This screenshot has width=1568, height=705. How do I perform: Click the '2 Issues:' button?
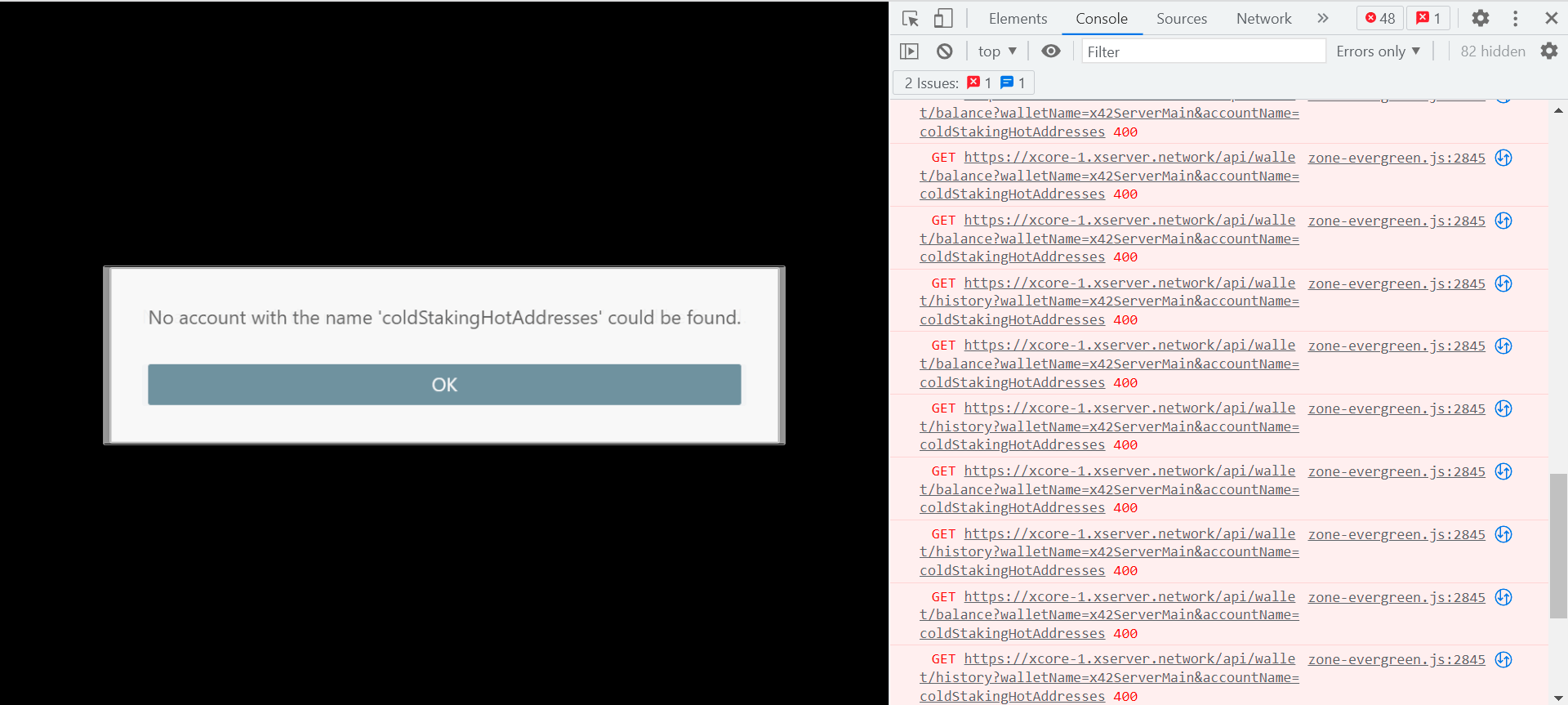coord(964,83)
